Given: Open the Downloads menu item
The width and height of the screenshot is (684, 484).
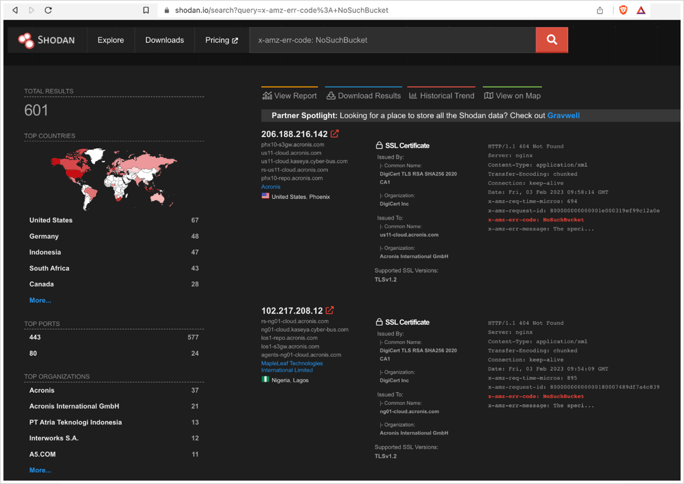Looking at the screenshot, I should pos(164,41).
